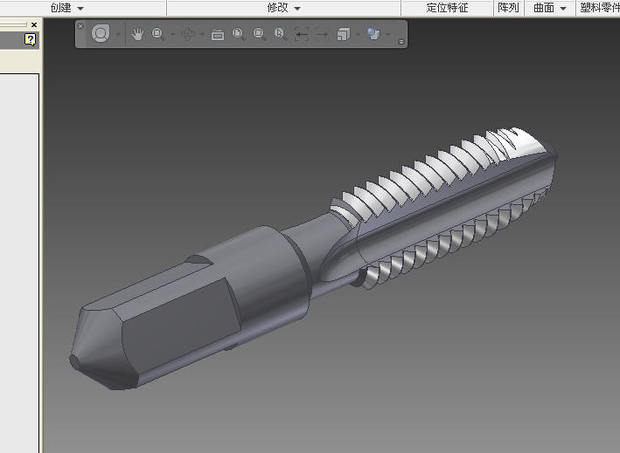Go to the previous view arrow
This screenshot has width=620, height=453.
[x=302, y=35]
